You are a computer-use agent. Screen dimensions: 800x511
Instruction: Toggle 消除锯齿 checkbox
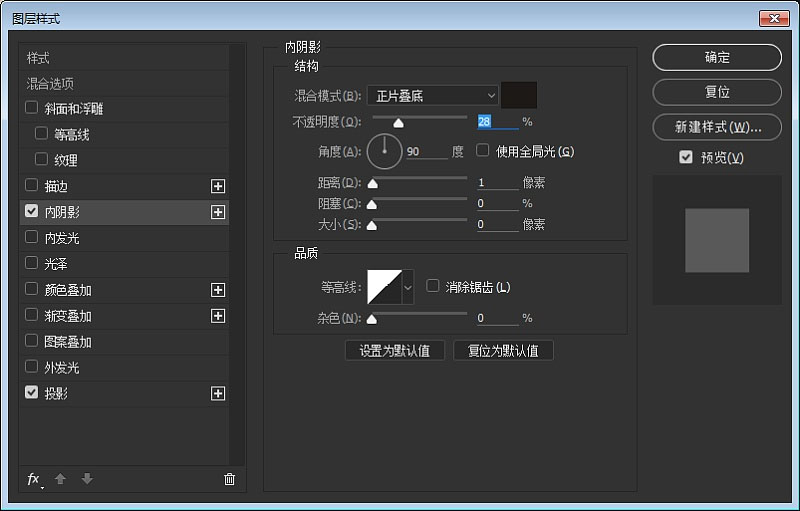[x=433, y=286]
